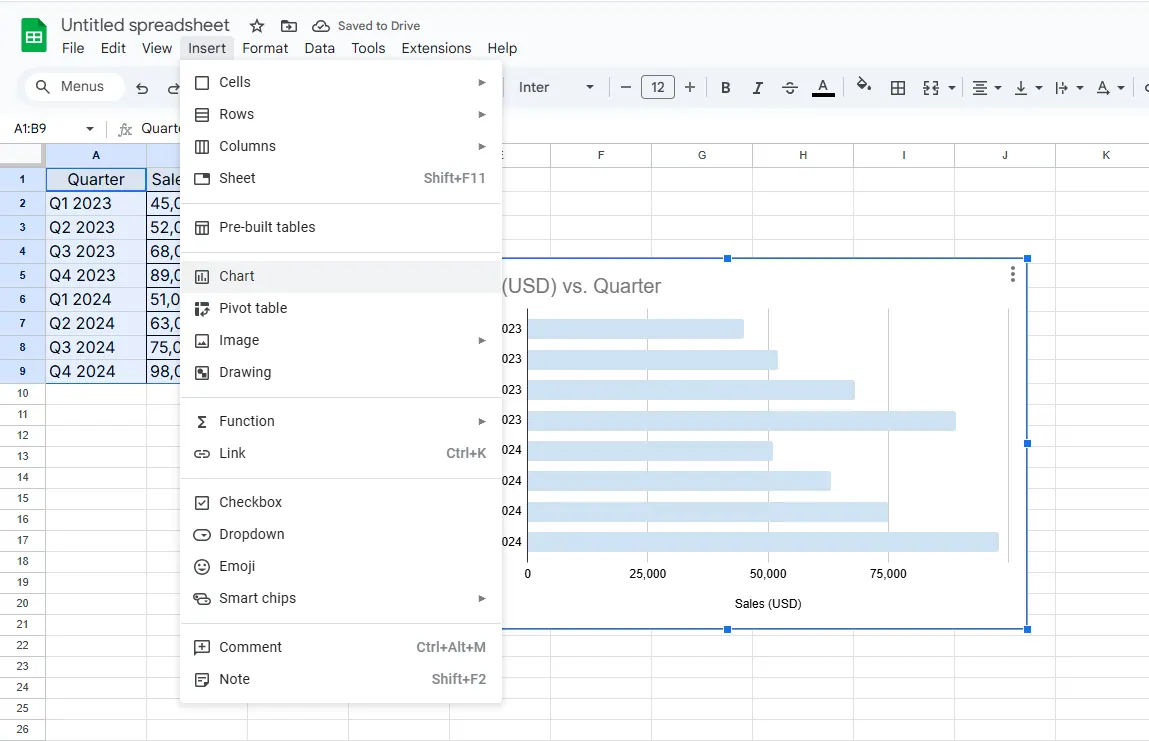Image resolution: width=1149 pixels, height=741 pixels.
Task: Click the Menus search box
Action: (75, 87)
